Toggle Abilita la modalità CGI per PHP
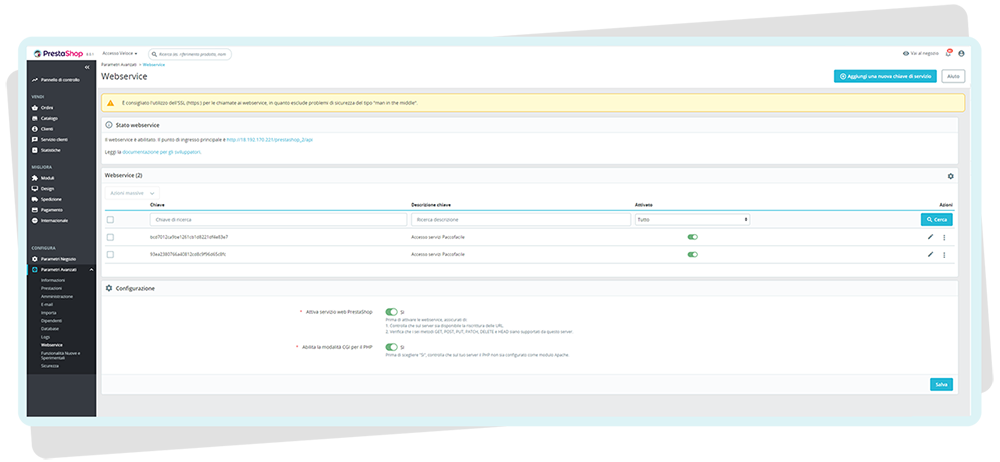 tap(392, 347)
